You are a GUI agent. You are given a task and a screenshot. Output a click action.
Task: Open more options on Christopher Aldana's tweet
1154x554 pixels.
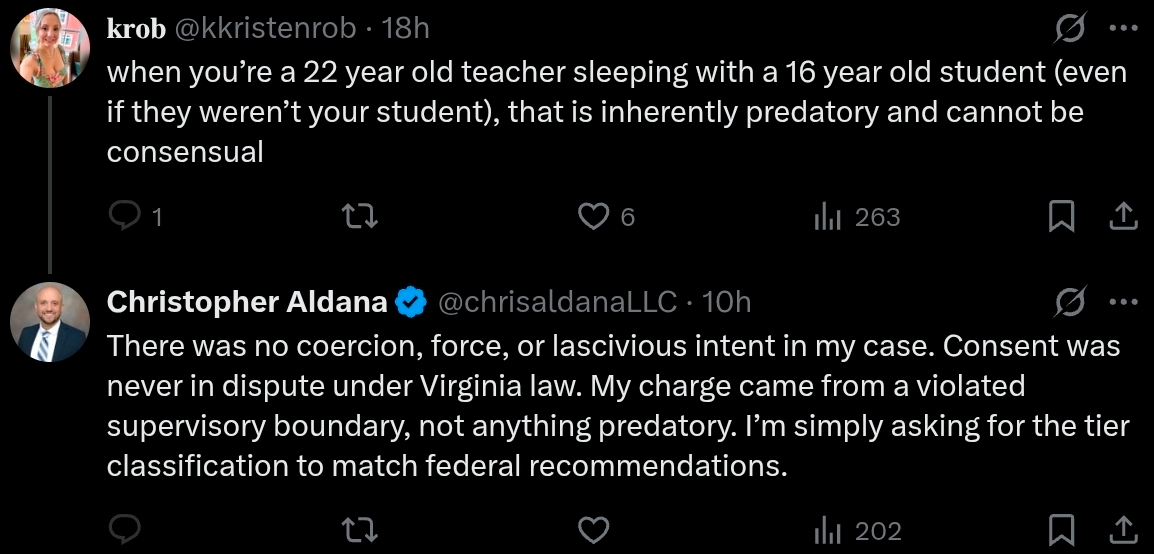click(x=1123, y=302)
